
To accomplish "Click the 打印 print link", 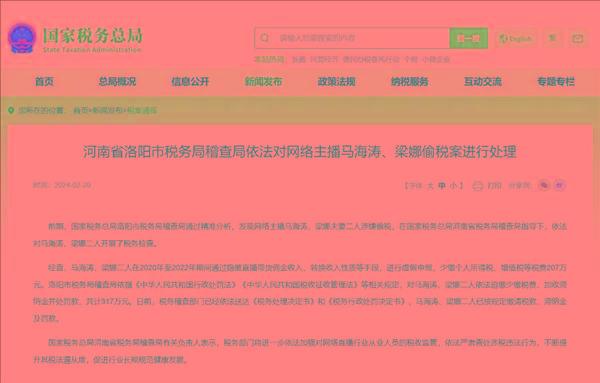I will [x=494, y=186].
